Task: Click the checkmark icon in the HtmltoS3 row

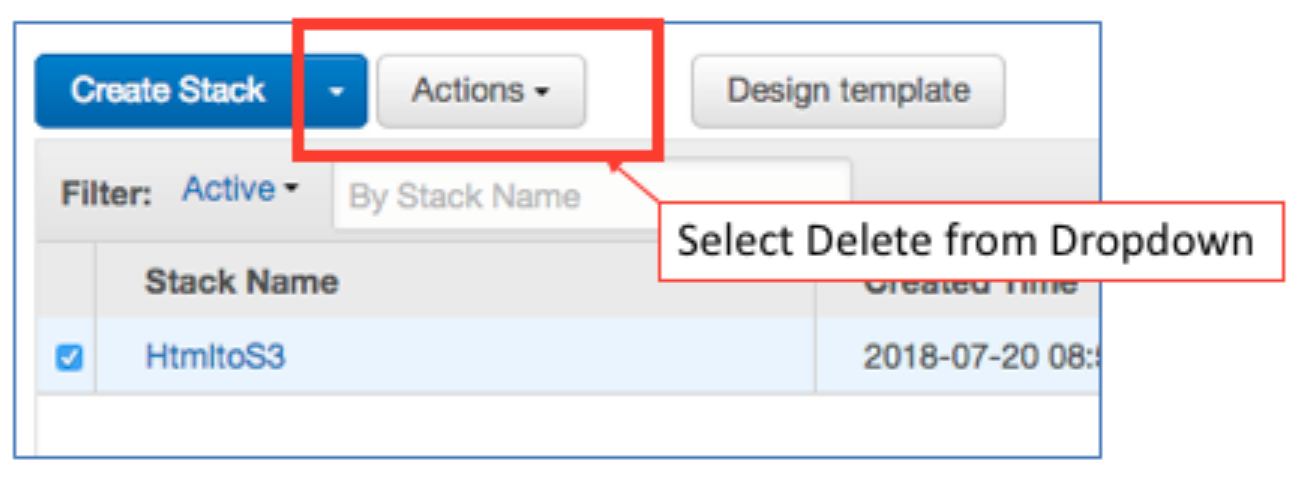Action: click(x=69, y=357)
